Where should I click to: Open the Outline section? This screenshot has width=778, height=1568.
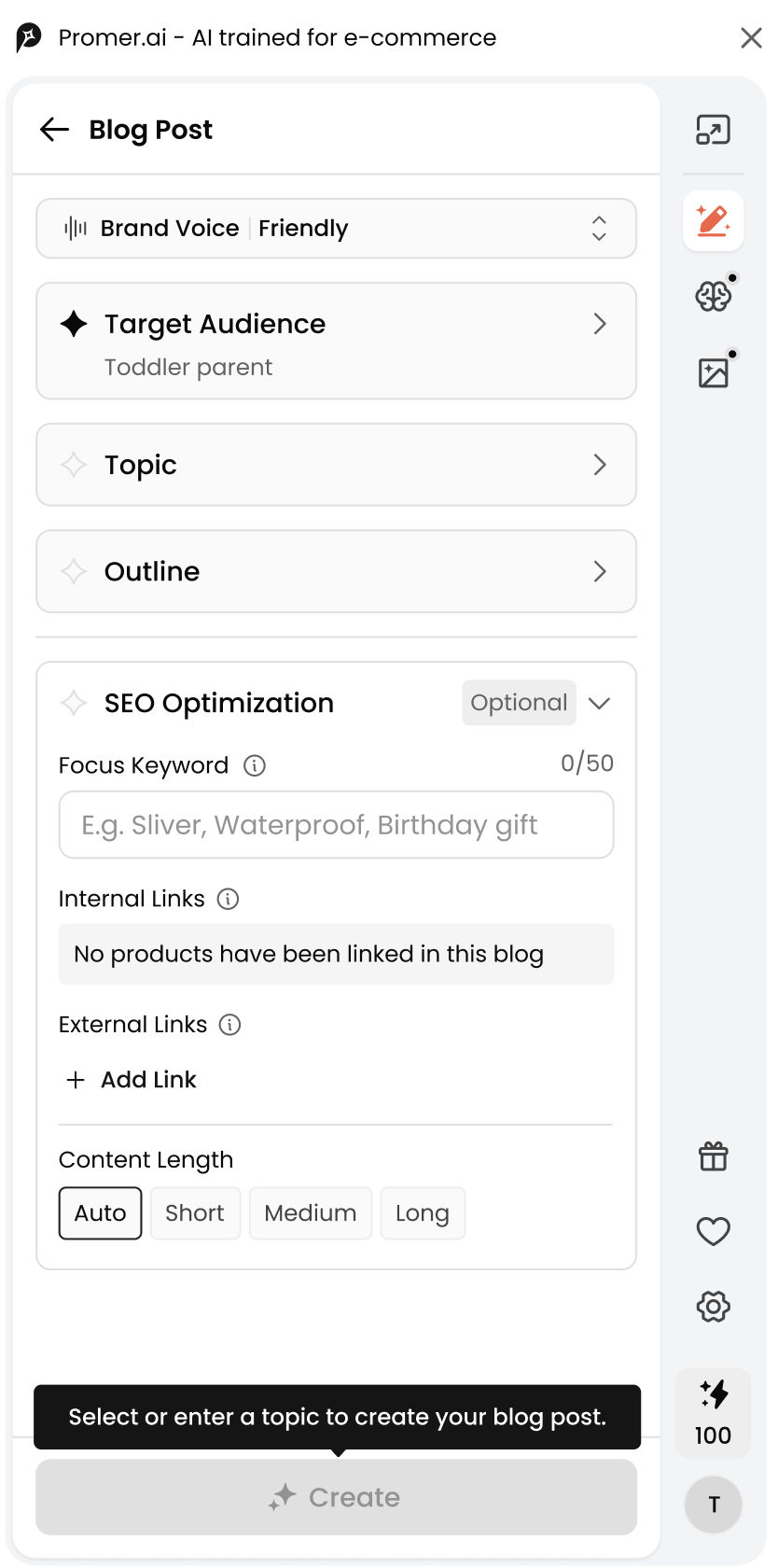(x=336, y=571)
